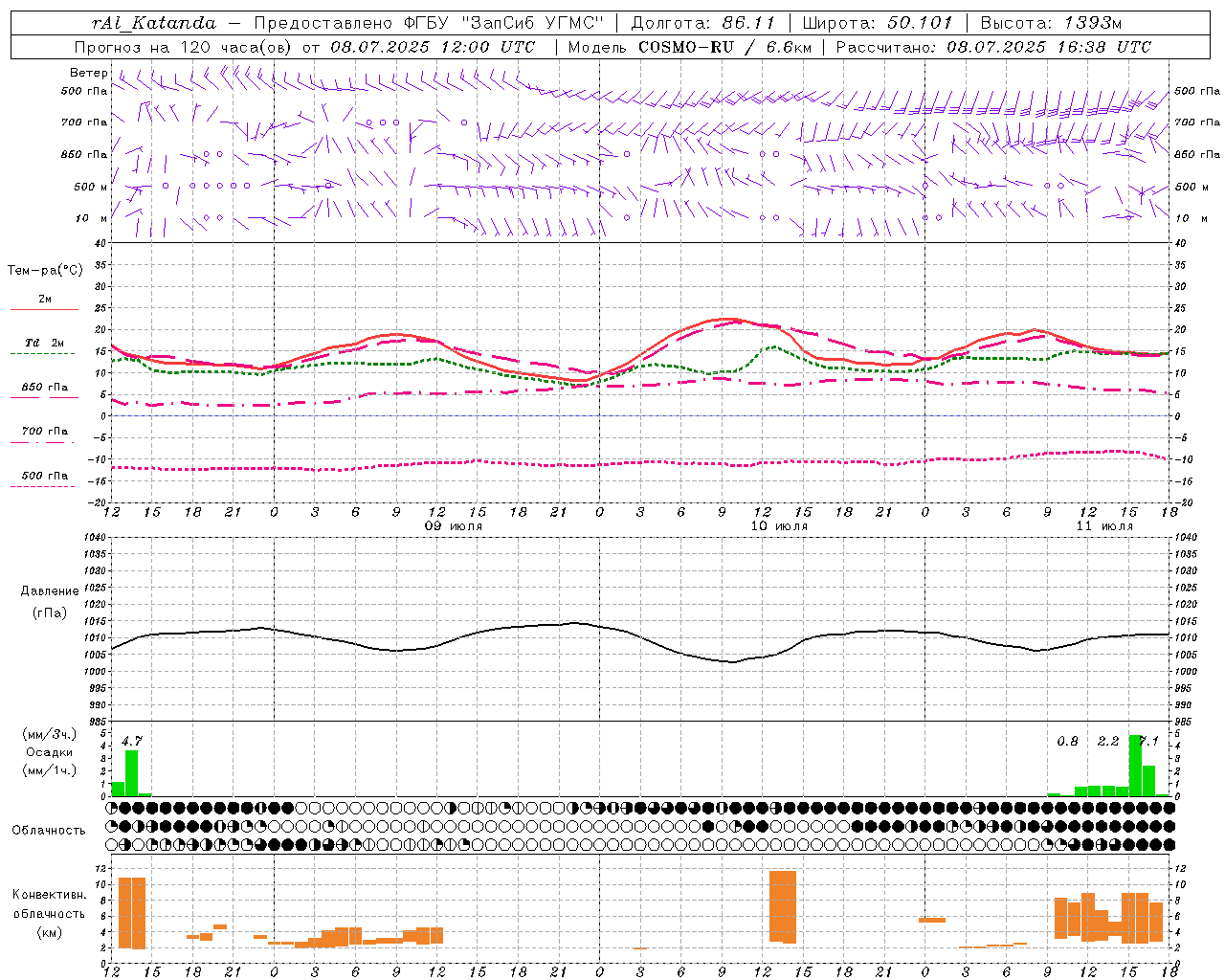This screenshot has width=1225, height=980.
Task: Click the 11 июля date label
Action: pyautogui.click(x=1104, y=526)
